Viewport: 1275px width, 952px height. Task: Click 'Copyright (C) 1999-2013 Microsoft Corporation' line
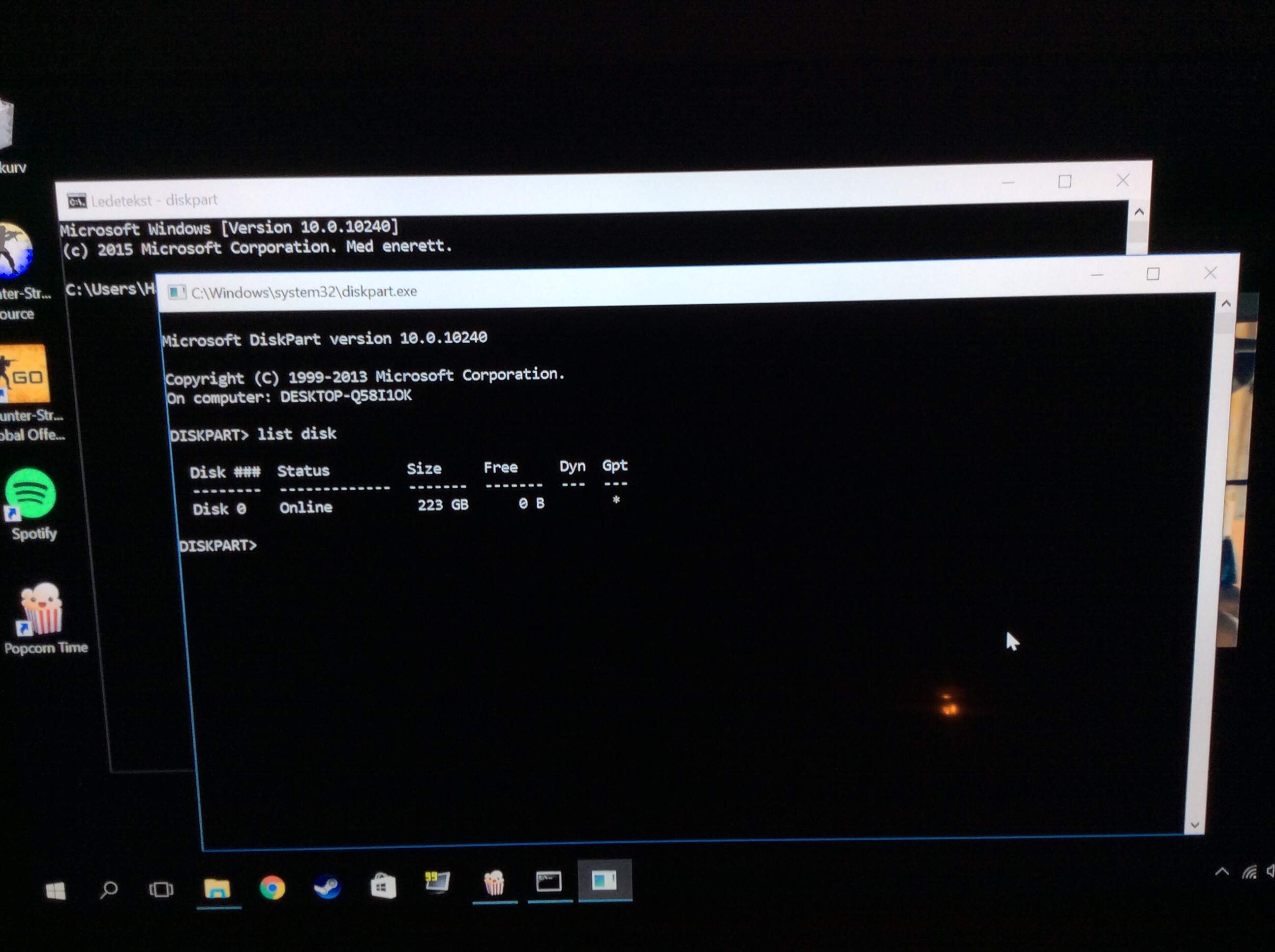[x=365, y=376]
